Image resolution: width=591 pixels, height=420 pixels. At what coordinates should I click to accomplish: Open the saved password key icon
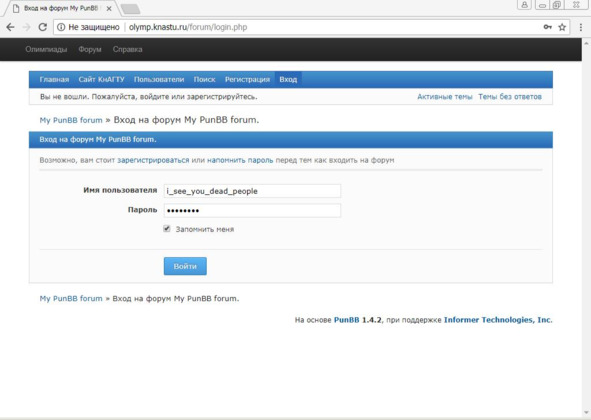[547, 27]
